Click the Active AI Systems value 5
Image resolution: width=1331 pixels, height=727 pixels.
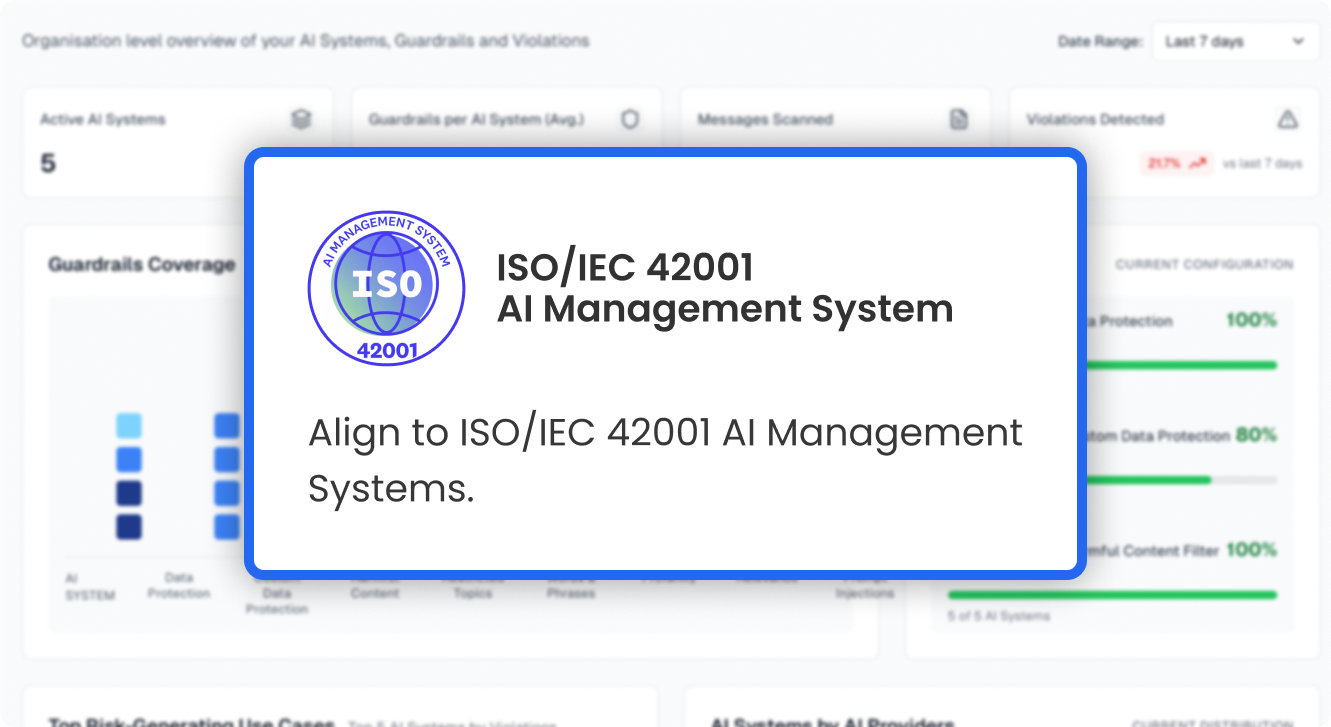pos(48,163)
